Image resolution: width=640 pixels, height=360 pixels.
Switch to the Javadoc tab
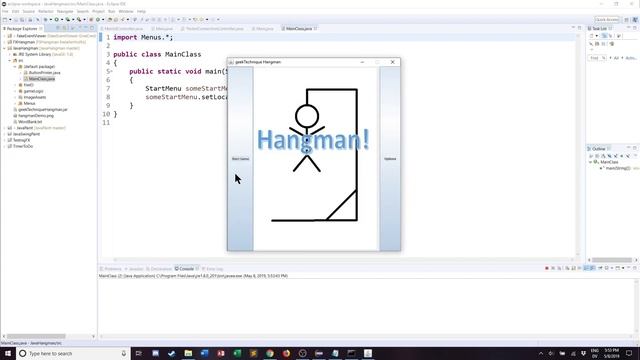(134, 269)
